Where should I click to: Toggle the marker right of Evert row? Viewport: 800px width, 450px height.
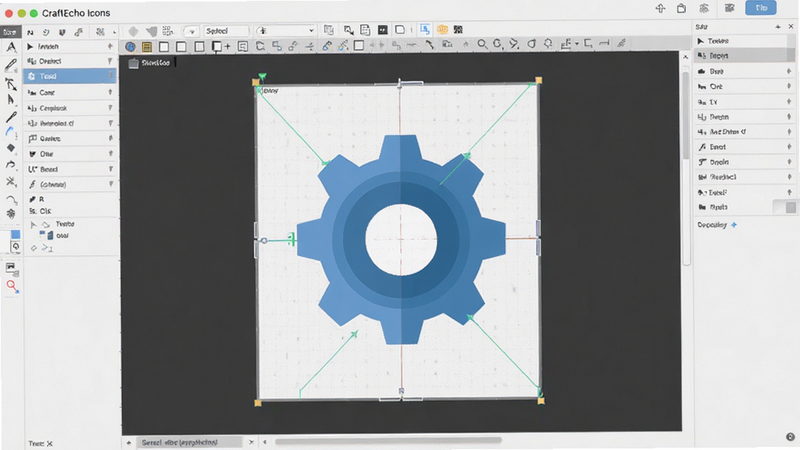pyautogui.click(x=789, y=147)
